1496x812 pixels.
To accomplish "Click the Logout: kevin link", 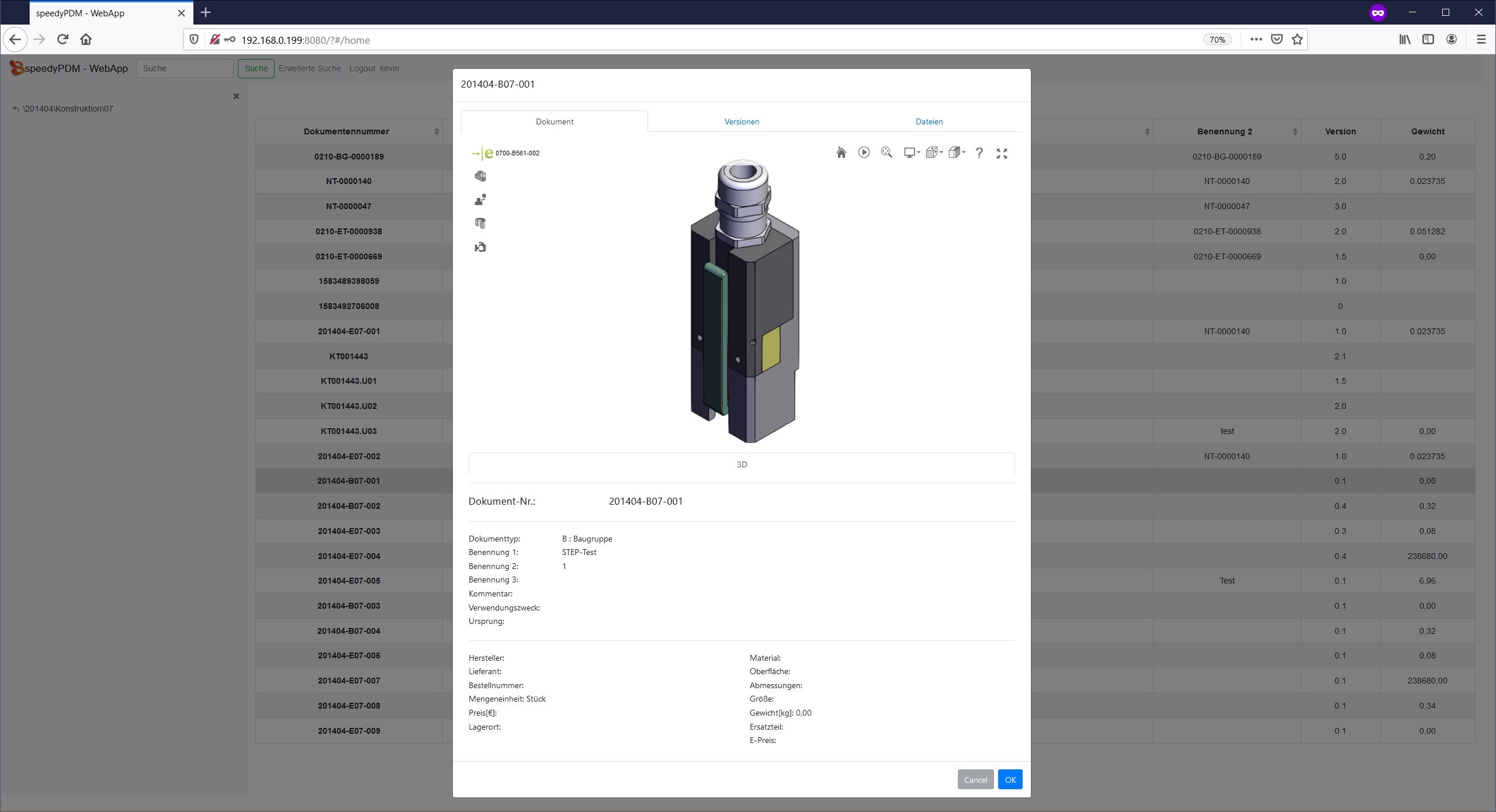I will coord(374,68).
